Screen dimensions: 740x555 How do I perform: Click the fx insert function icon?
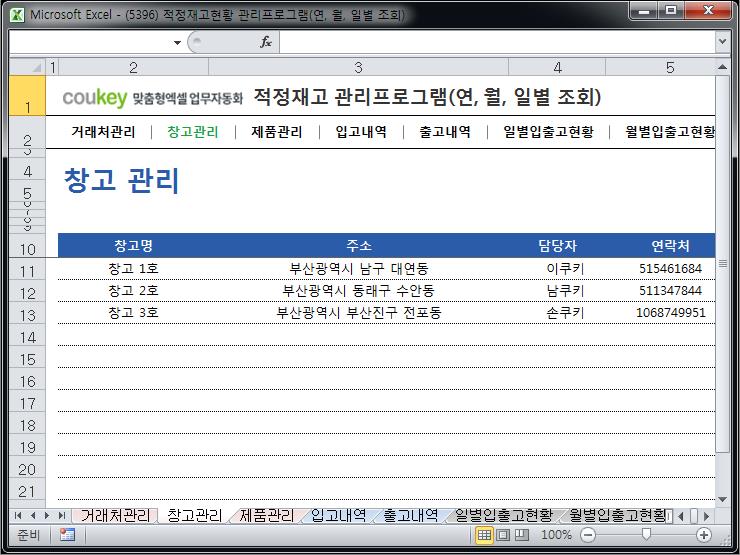coord(266,42)
